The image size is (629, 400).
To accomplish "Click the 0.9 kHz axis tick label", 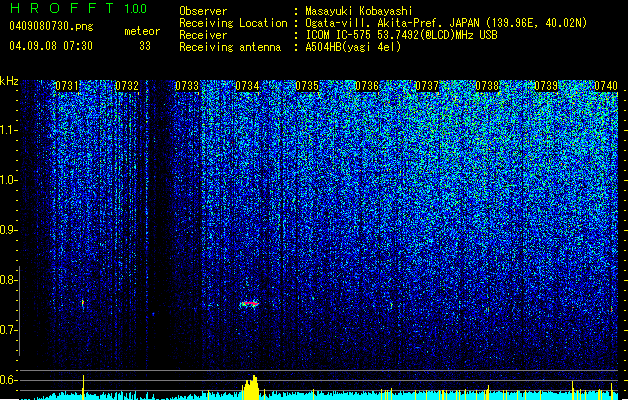I will (x=8, y=230).
